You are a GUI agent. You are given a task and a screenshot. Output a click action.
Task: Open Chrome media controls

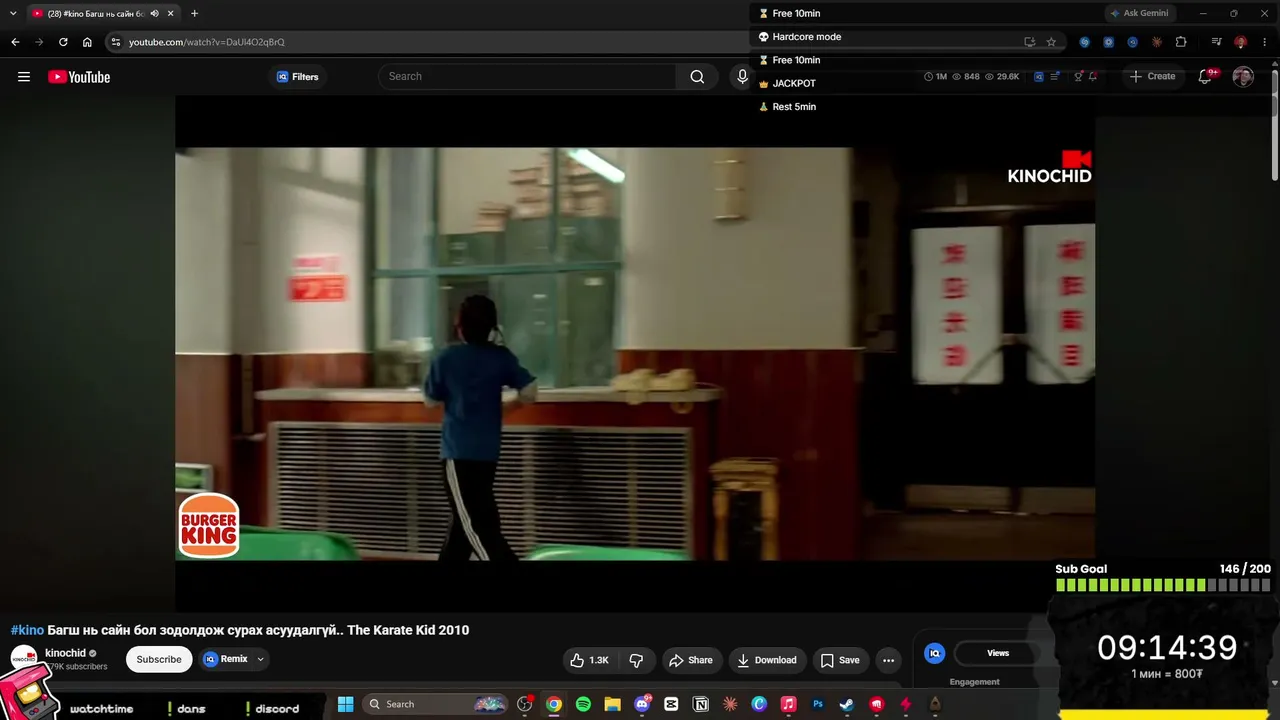pyautogui.click(x=1216, y=42)
